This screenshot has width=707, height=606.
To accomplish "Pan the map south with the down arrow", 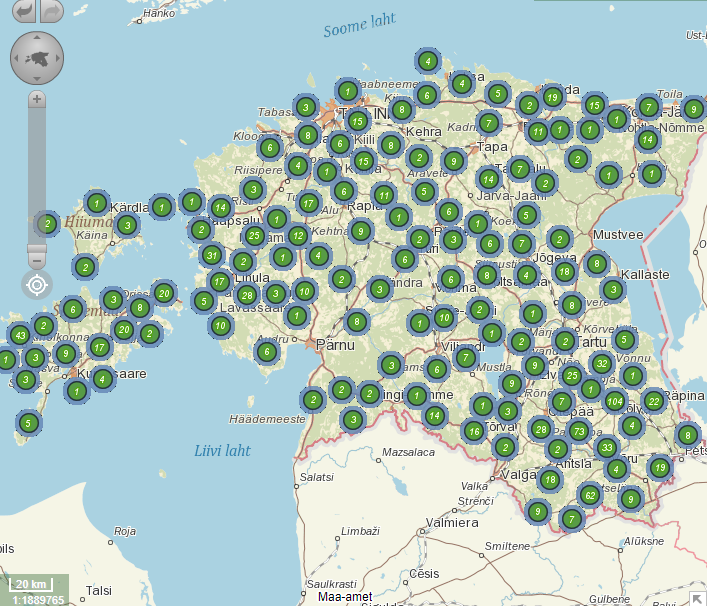I will 38,78.
